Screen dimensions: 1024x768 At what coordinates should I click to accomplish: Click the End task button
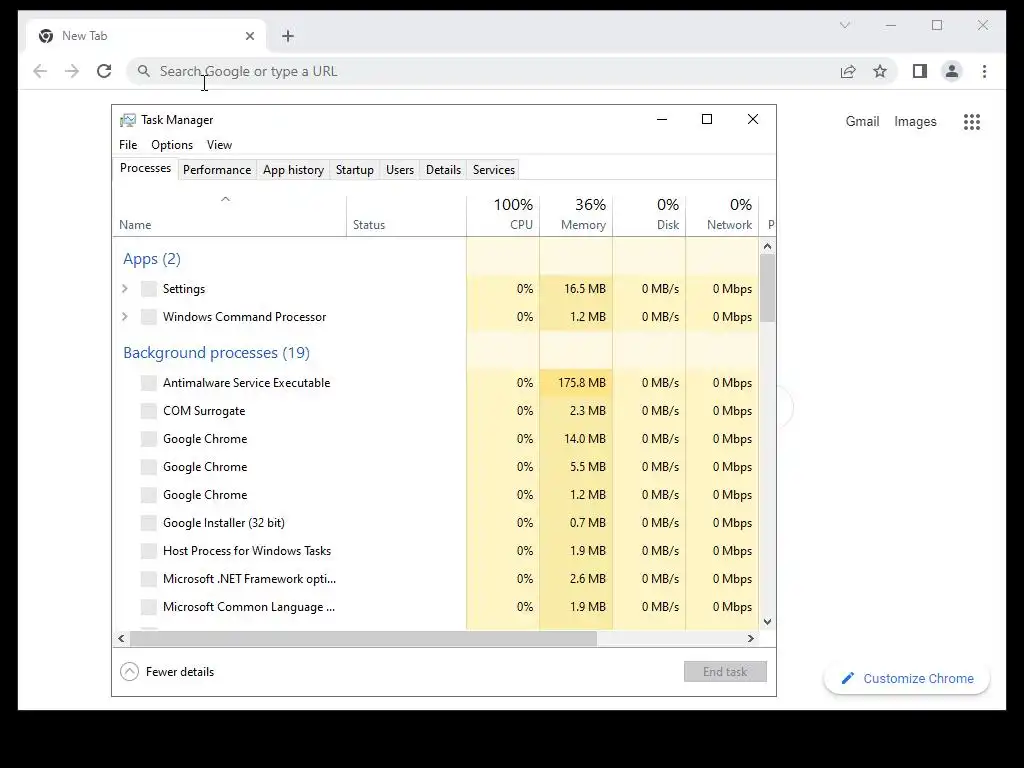[725, 671]
